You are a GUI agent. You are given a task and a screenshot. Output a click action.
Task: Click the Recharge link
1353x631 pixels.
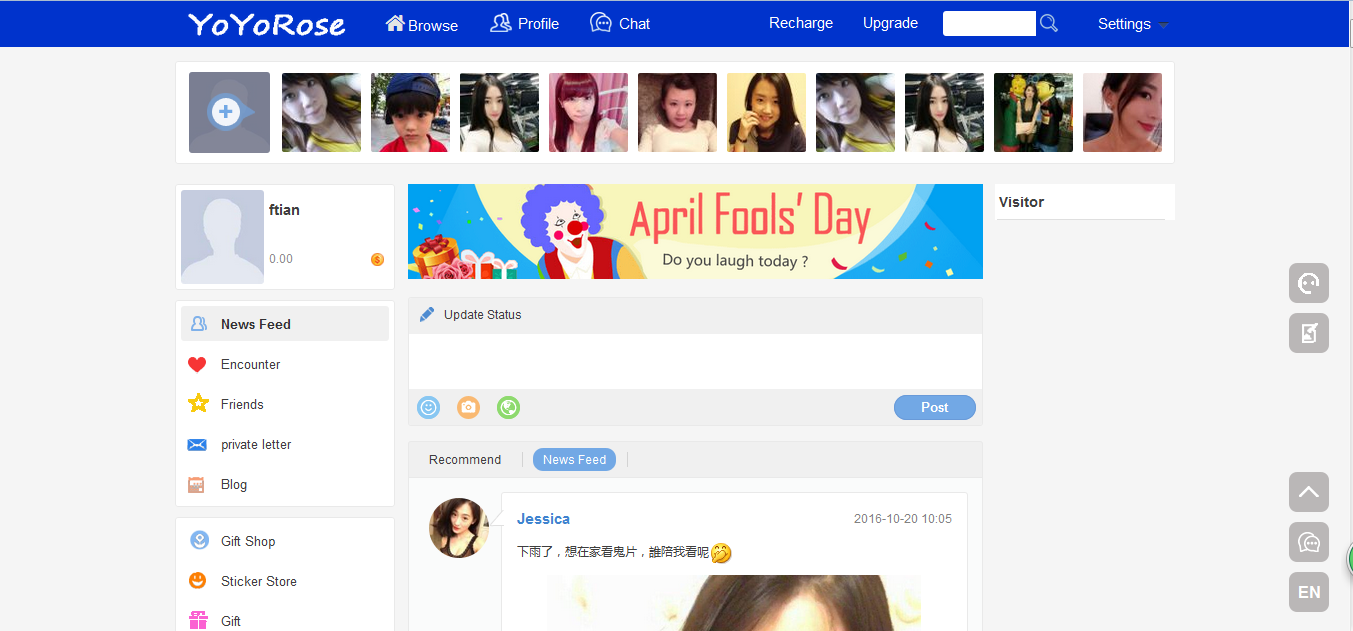point(801,23)
